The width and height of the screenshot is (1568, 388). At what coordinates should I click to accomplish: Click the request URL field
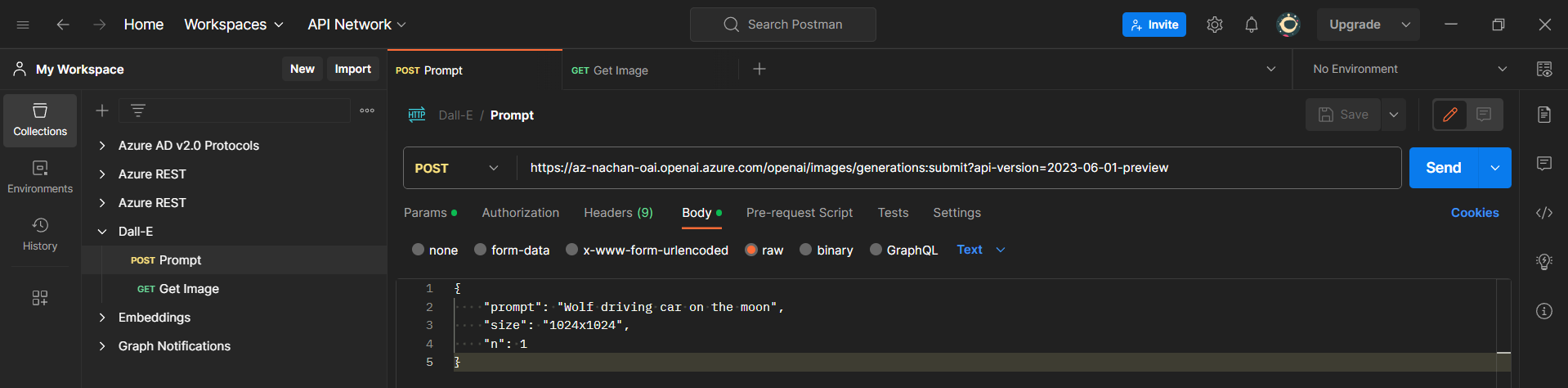coord(849,168)
